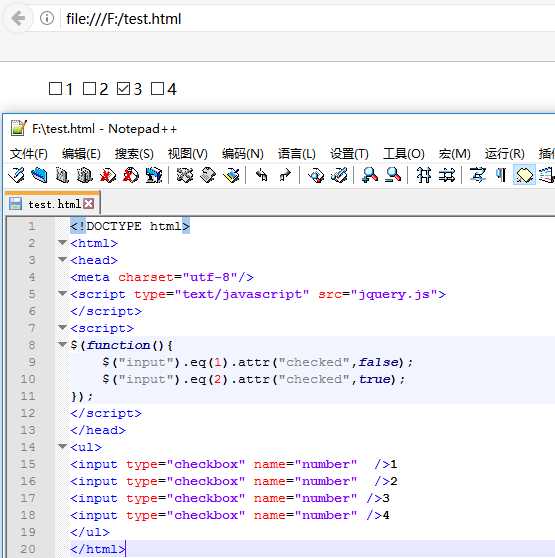Open the 编码(N) menu
This screenshot has width=555, height=558.
pyautogui.click(x=243, y=154)
